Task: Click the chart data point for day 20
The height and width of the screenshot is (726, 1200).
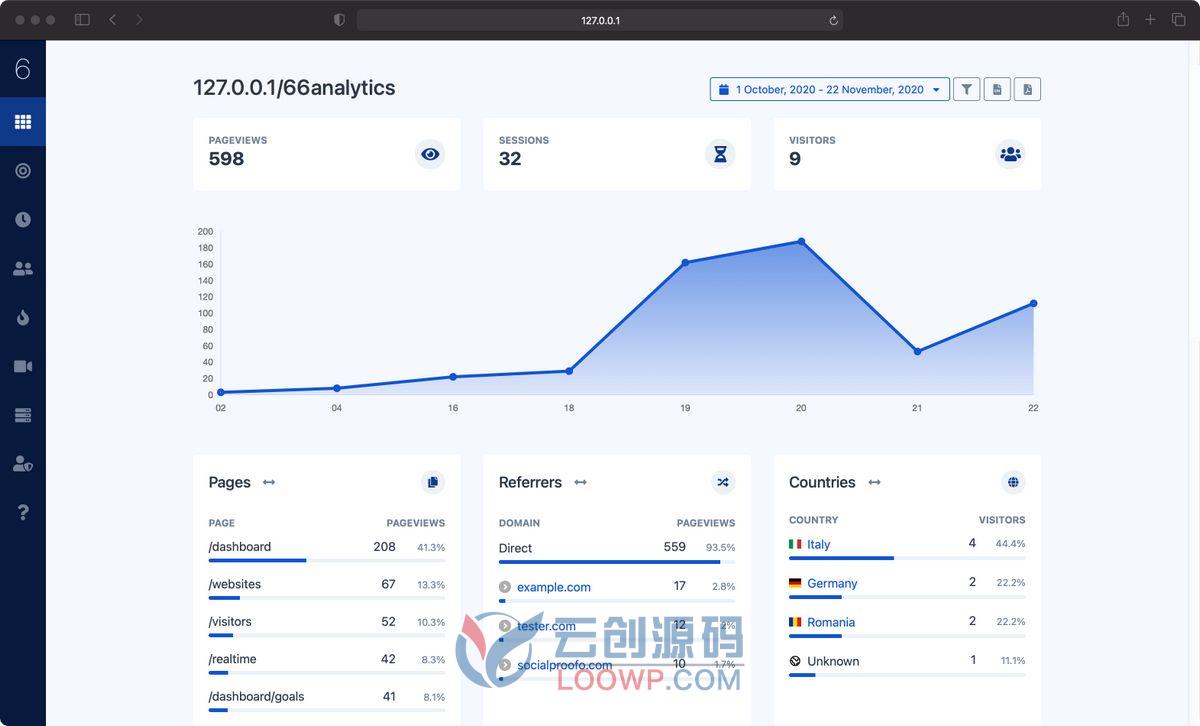Action: tap(801, 241)
